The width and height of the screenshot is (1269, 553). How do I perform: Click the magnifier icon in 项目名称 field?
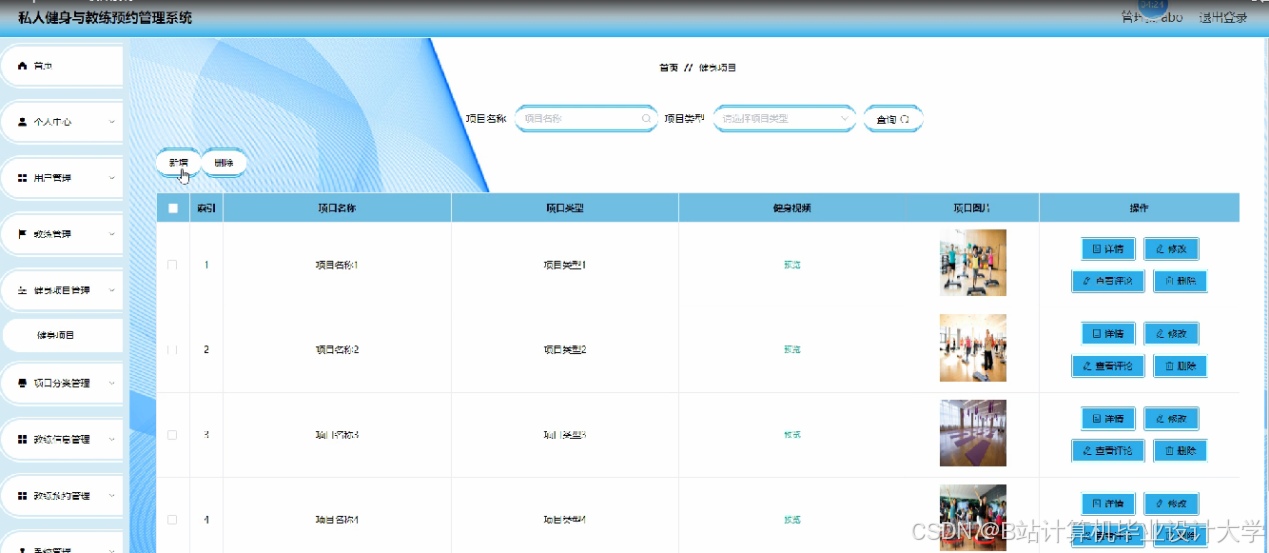(646, 118)
